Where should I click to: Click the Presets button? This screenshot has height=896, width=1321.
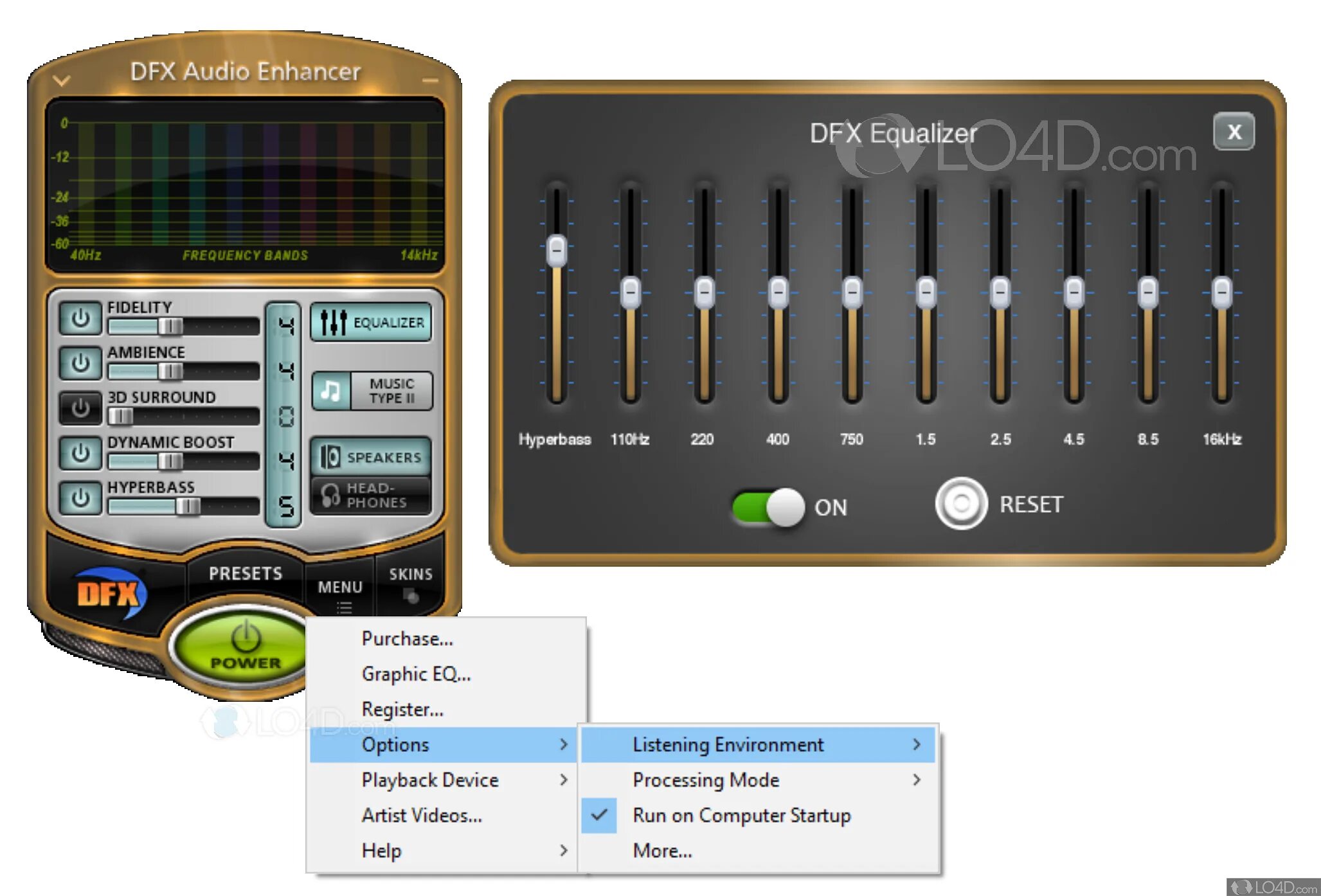[246, 573]
